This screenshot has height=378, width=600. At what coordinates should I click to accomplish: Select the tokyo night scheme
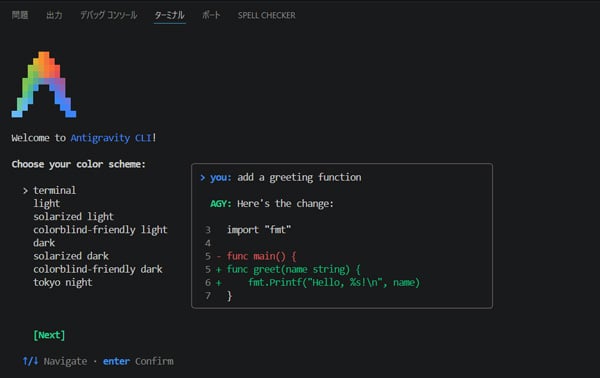pyautogui.click(x=63, y=282)
